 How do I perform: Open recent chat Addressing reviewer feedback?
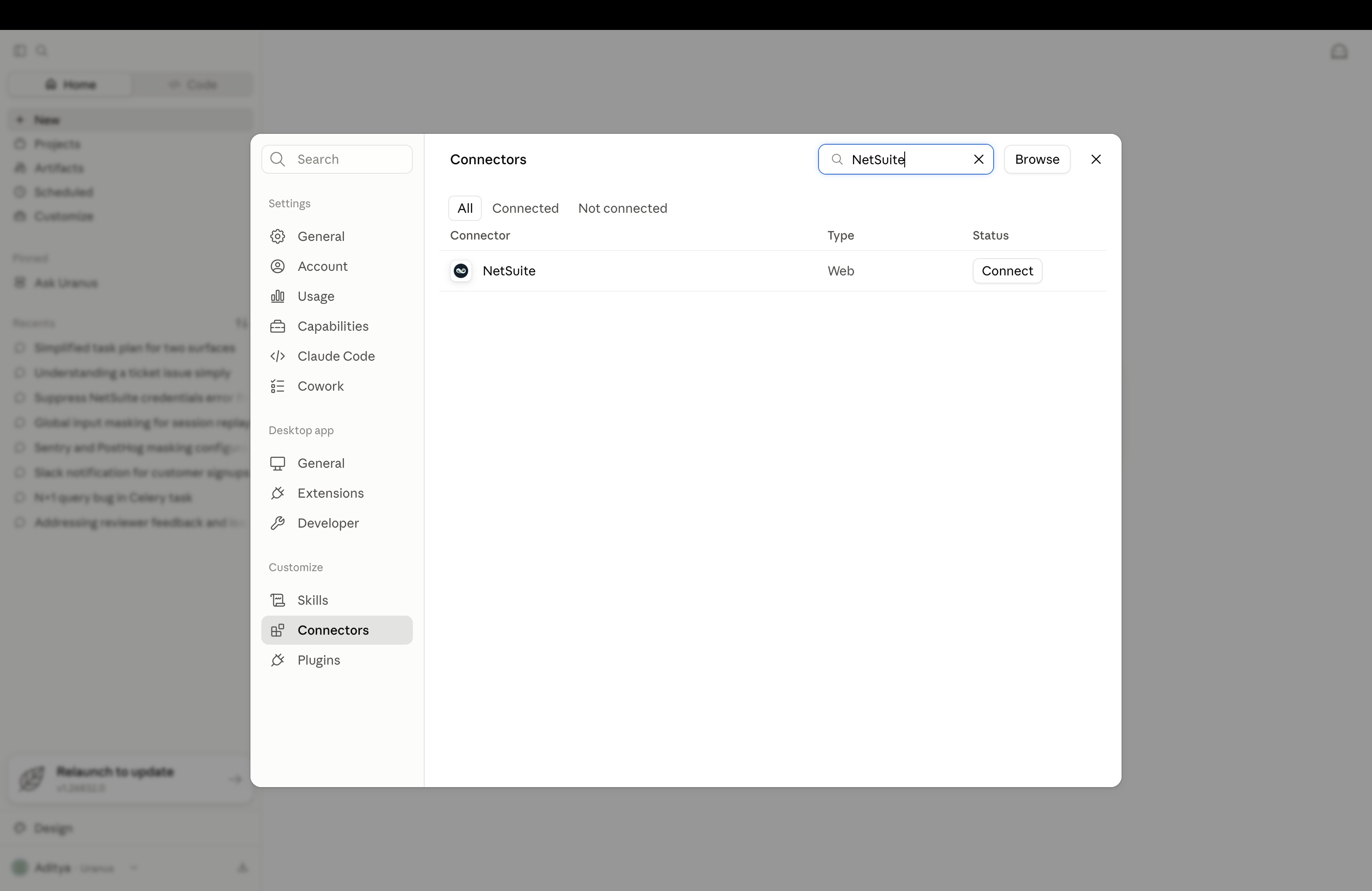tap(130, 523)
